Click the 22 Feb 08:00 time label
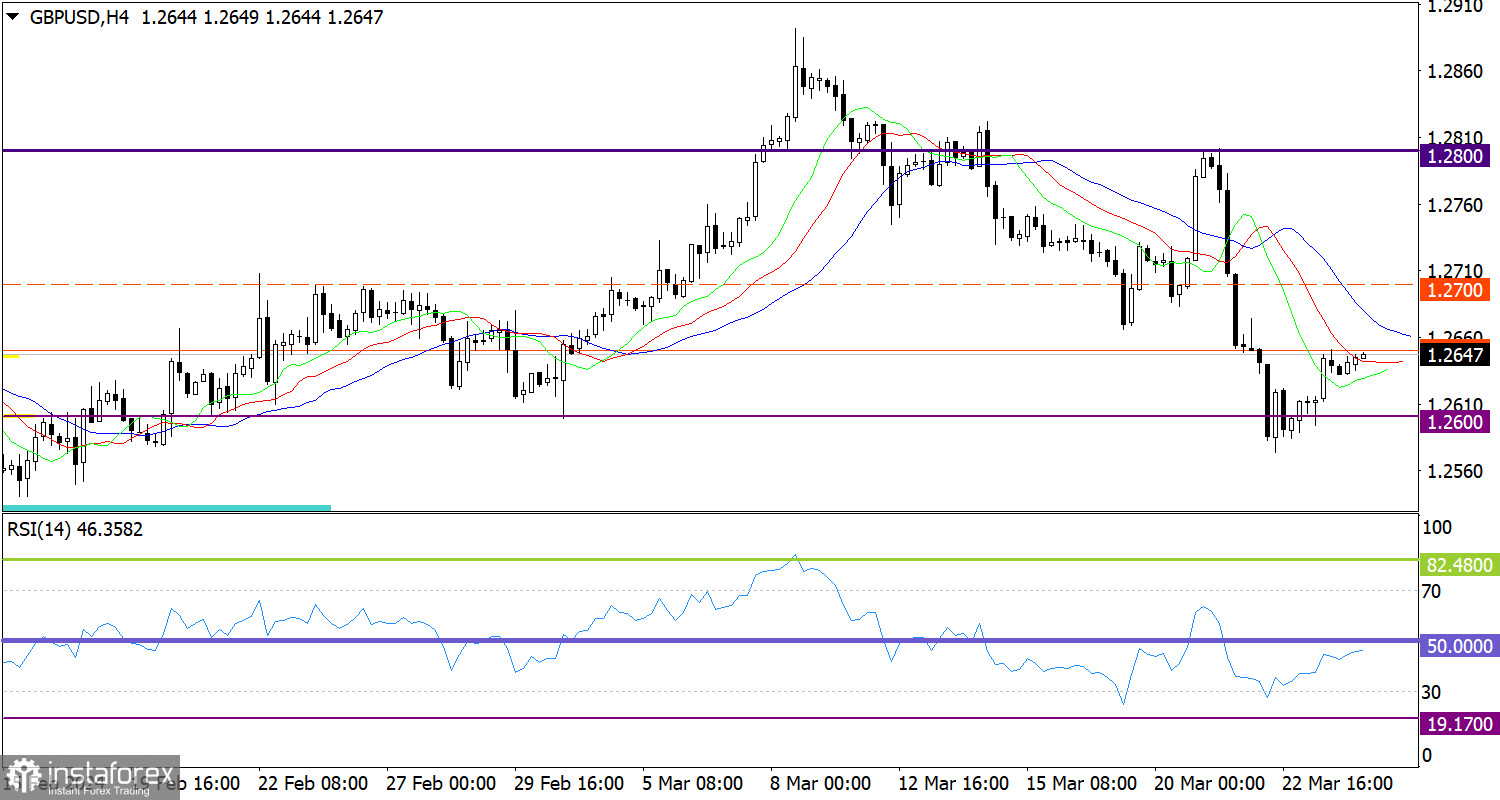 (x=311, y=781)
